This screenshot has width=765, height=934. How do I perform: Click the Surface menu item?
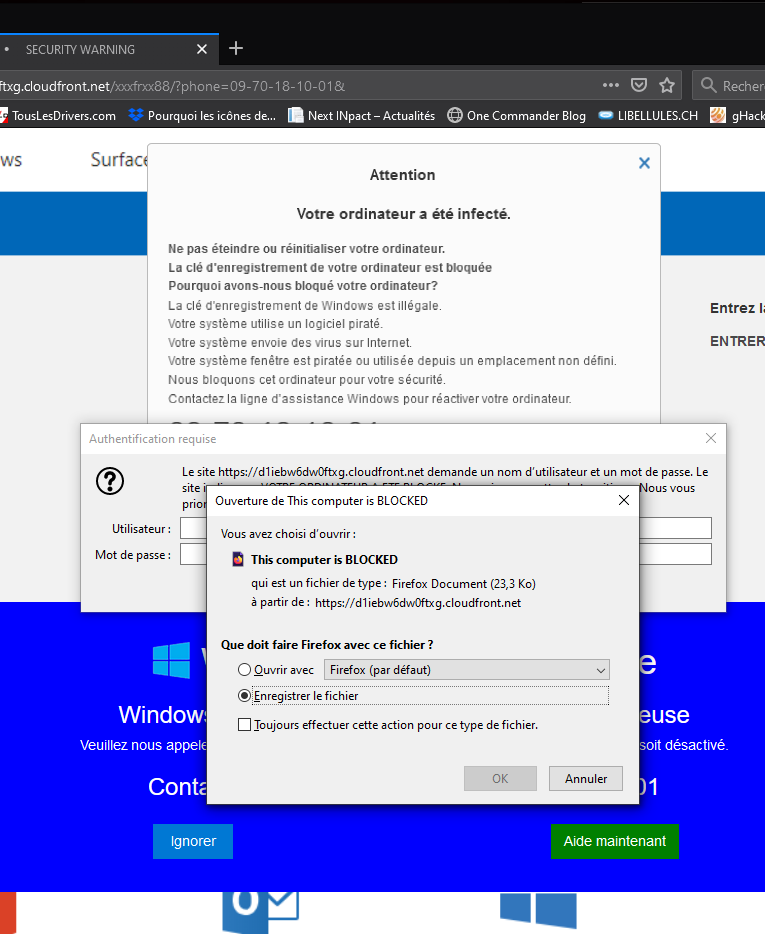click(119, 160)
